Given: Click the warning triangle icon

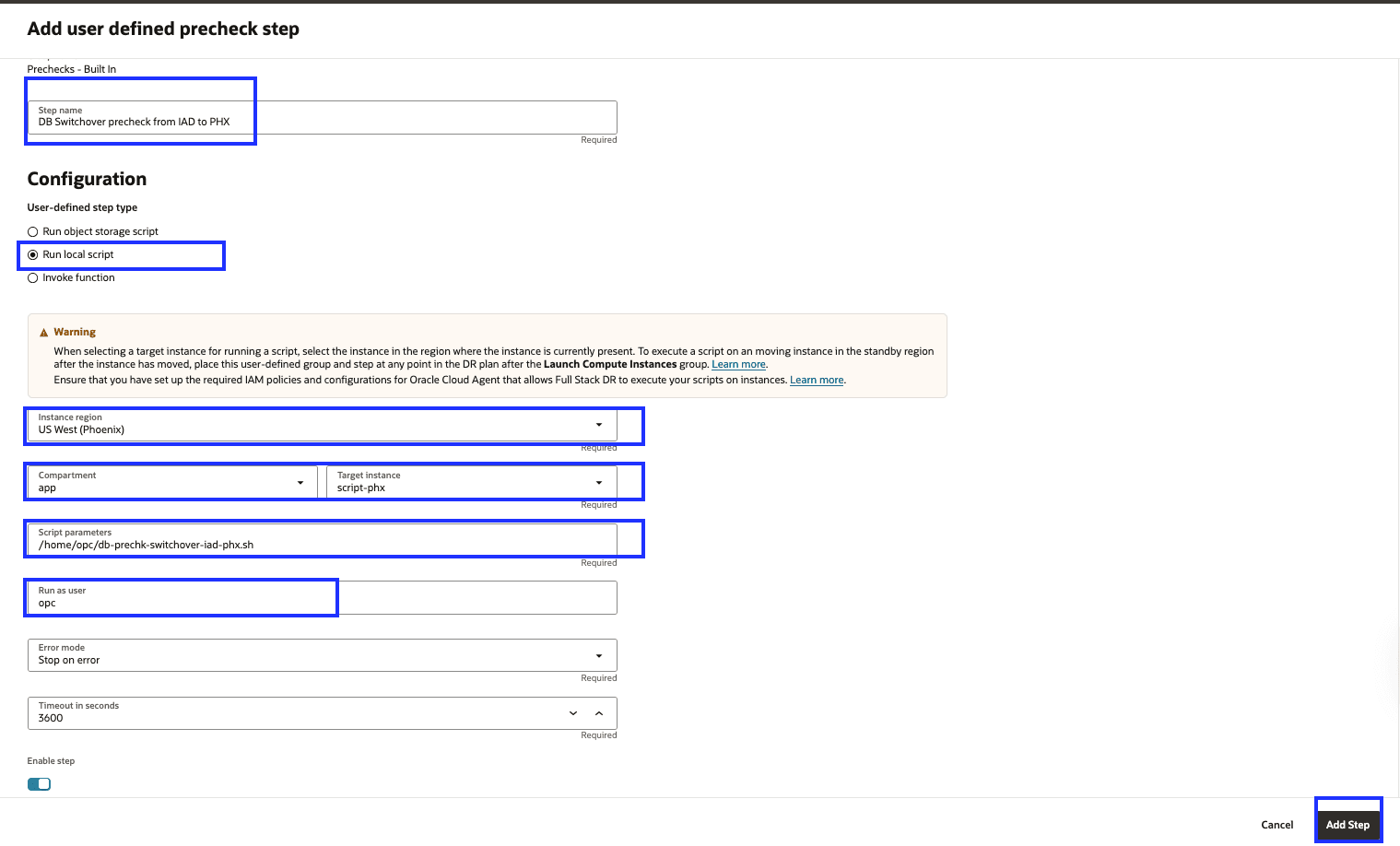Looking at the screenshot, I should coord(43,331).
